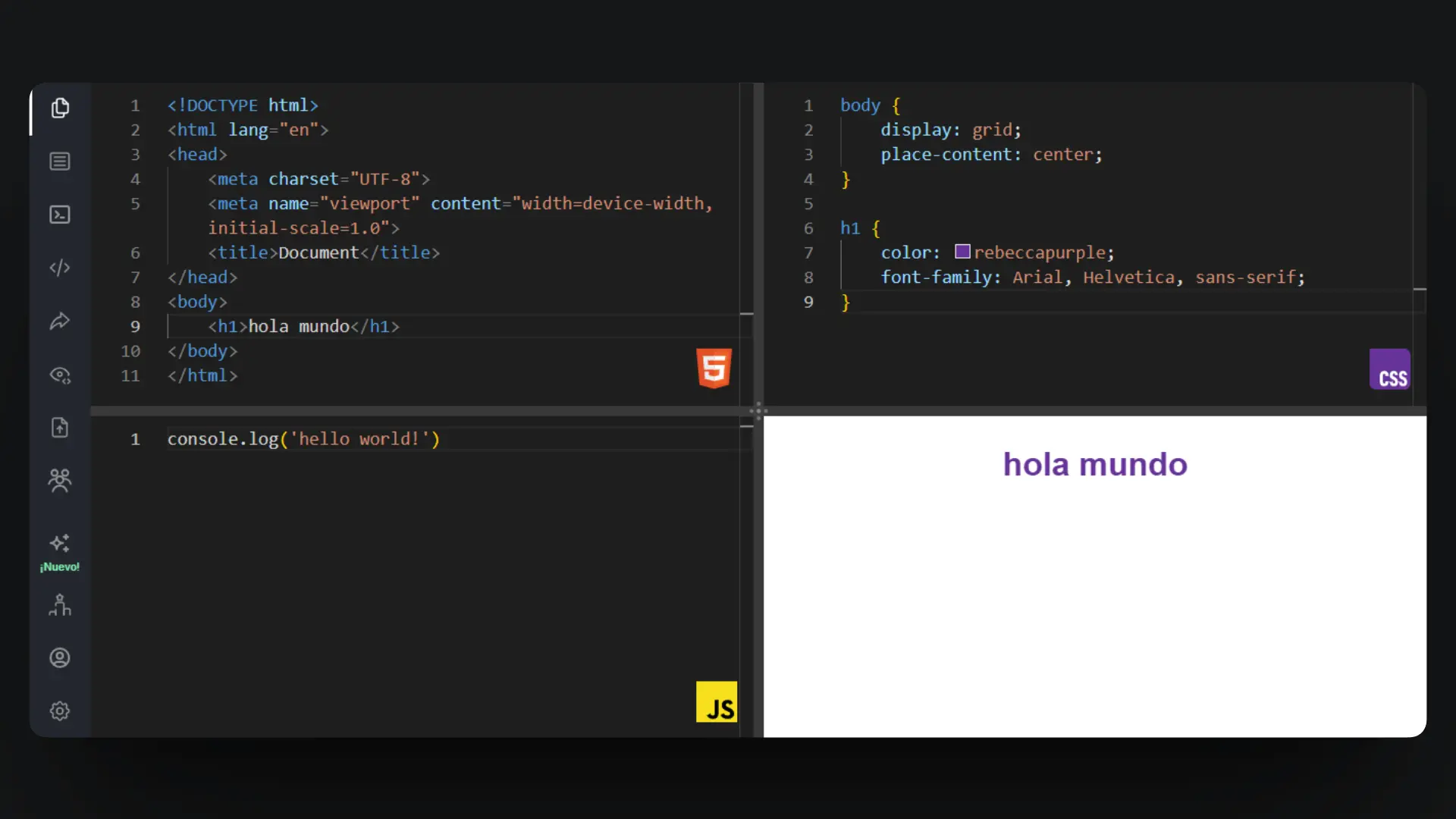This screenshot has width=1456, height=819.
Task: Open the collaboration panel
Action: click(60, 480)
